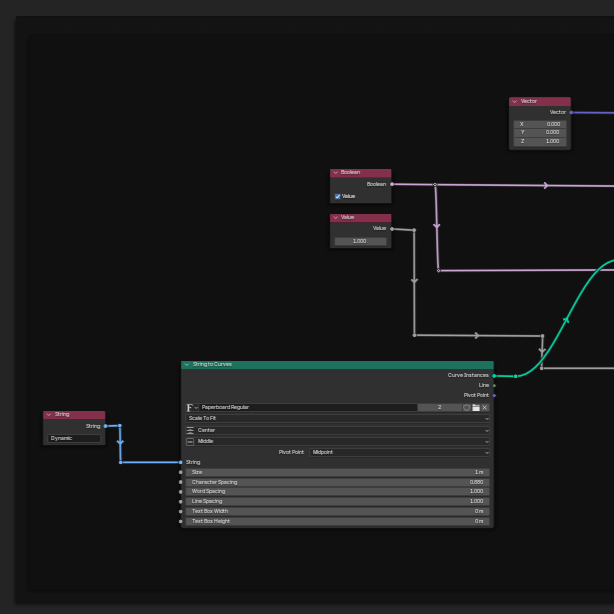Click the Line Spacing slider field
614x614 pixels.
(x=338, y=502)
